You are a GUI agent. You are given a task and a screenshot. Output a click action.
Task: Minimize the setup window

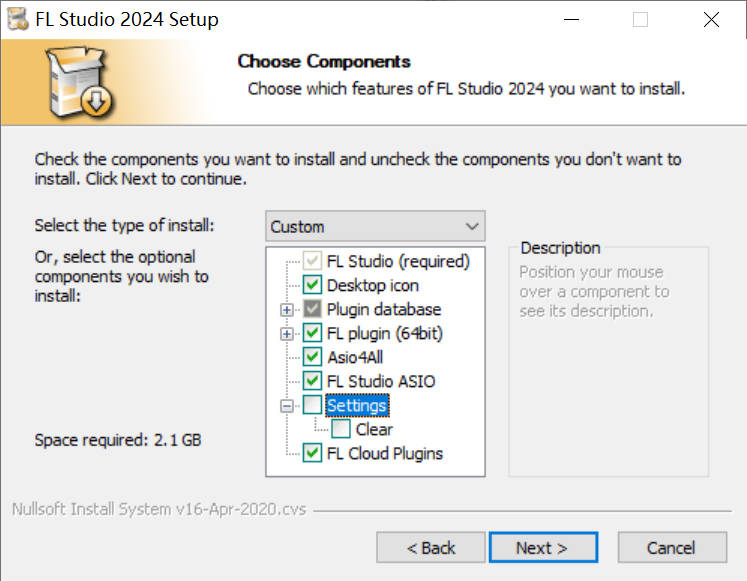point(570,19)
